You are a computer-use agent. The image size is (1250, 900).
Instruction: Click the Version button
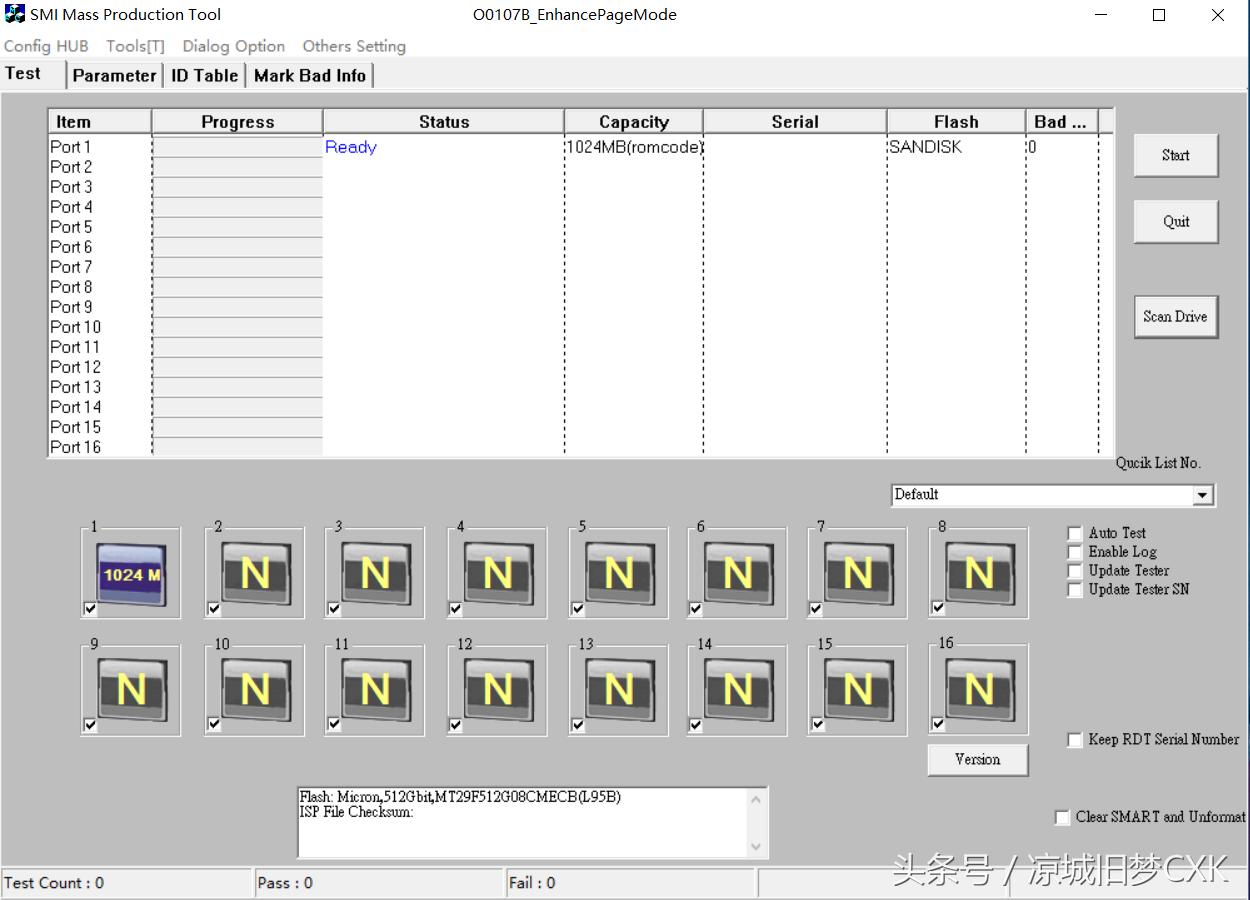[977, 759]
